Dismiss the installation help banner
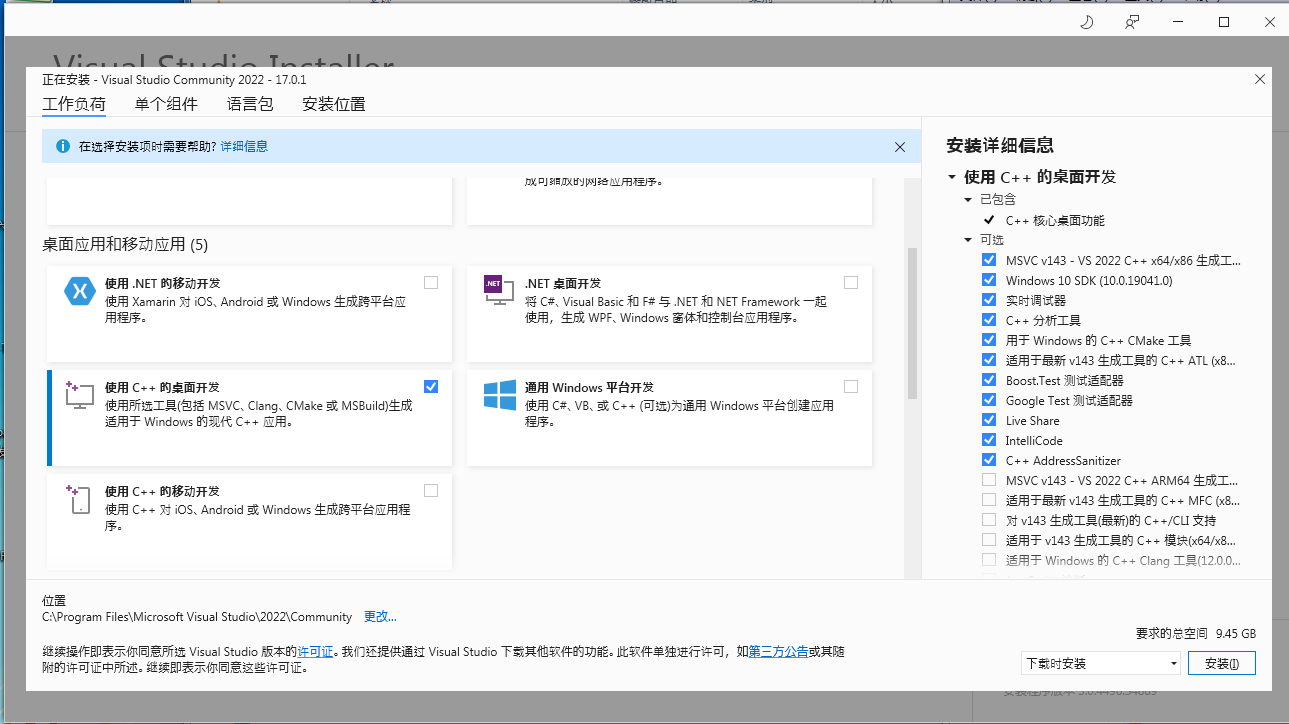This screenshot has height=724, width=1289. (899, 146)
